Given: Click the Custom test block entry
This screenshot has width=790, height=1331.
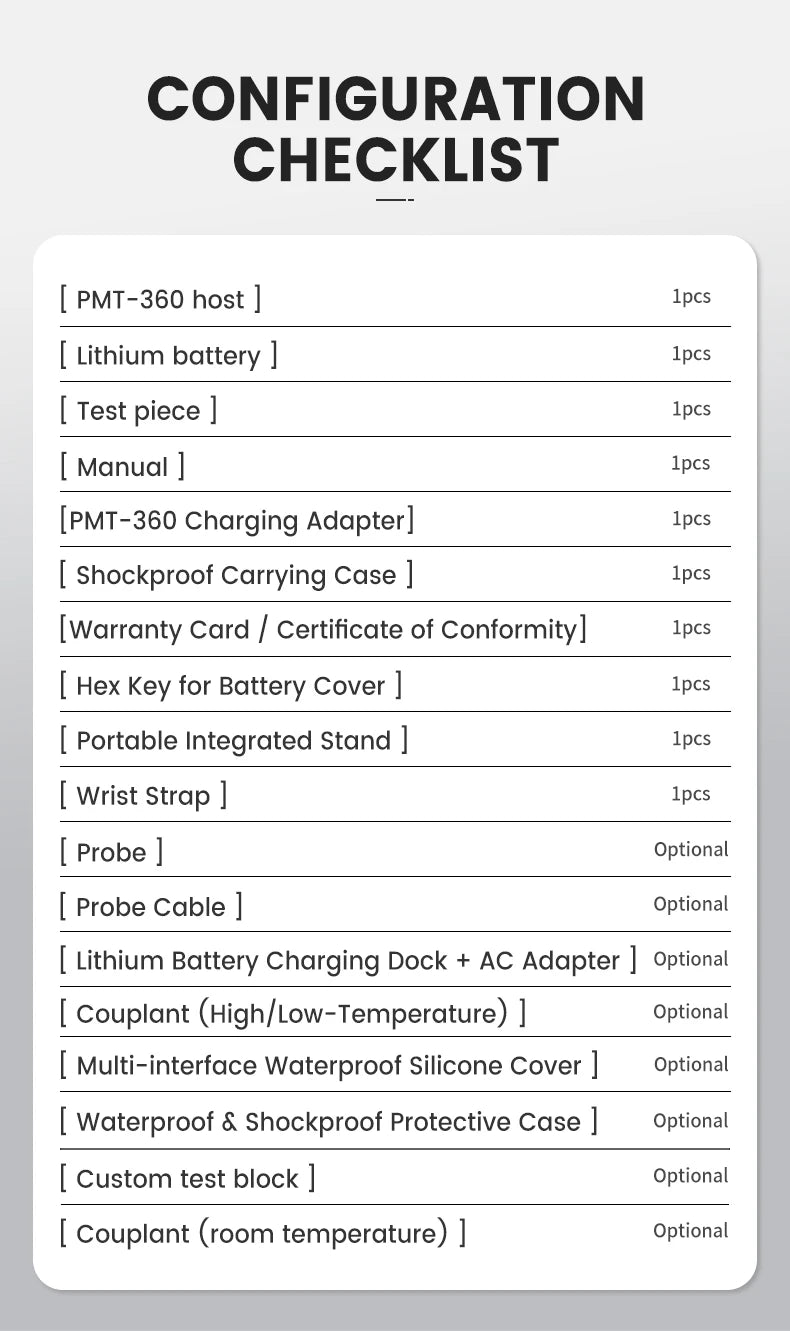Looking at the screenshot, I should pyautogui.click(x=187, y=1178).
